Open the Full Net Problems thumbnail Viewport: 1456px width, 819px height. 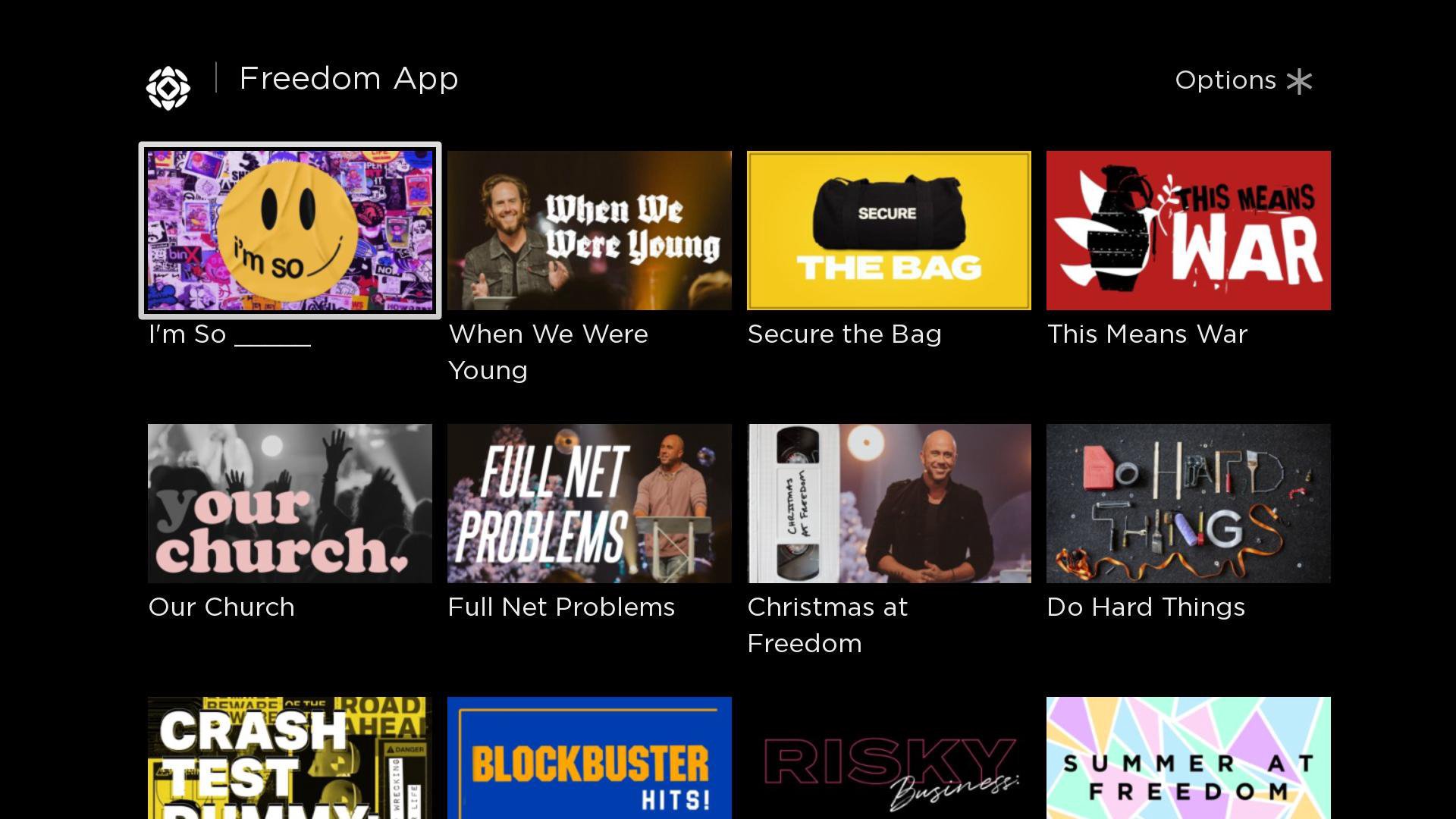[x=589, y=504]
